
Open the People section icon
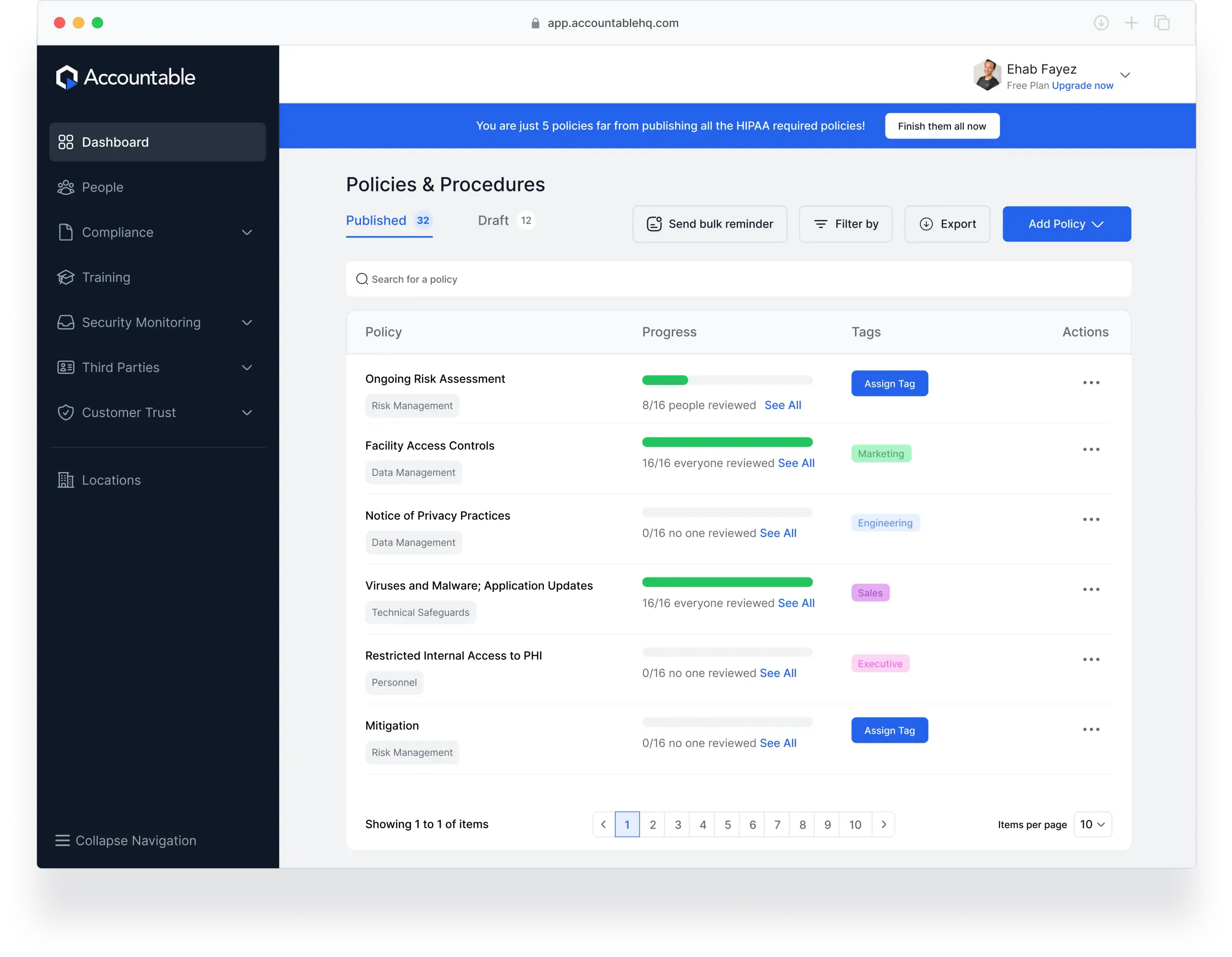(x=65, y=187)
